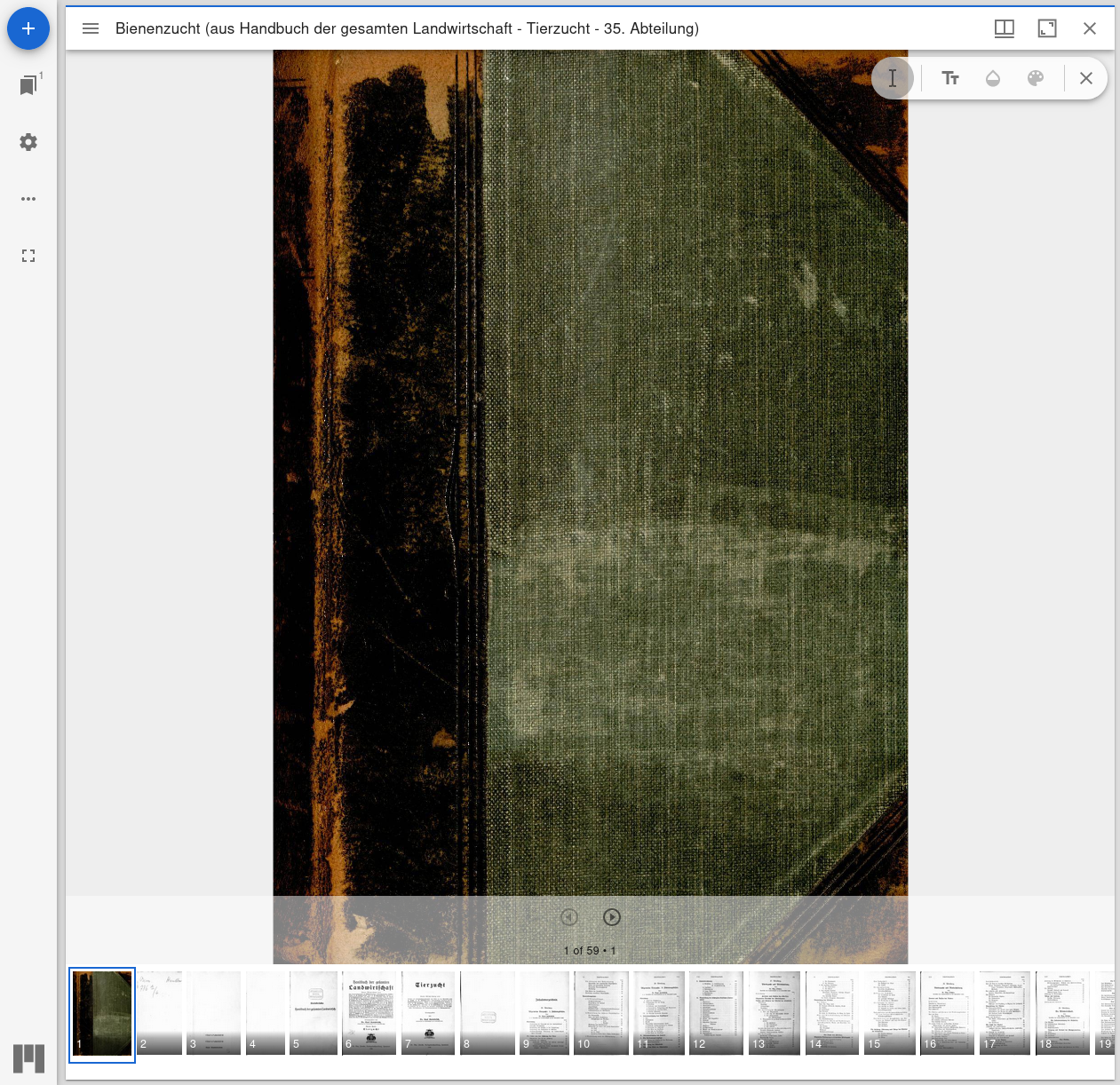Select thumbnail number 5
The image size is (1120, 1085).
[x=314, y=1013]
